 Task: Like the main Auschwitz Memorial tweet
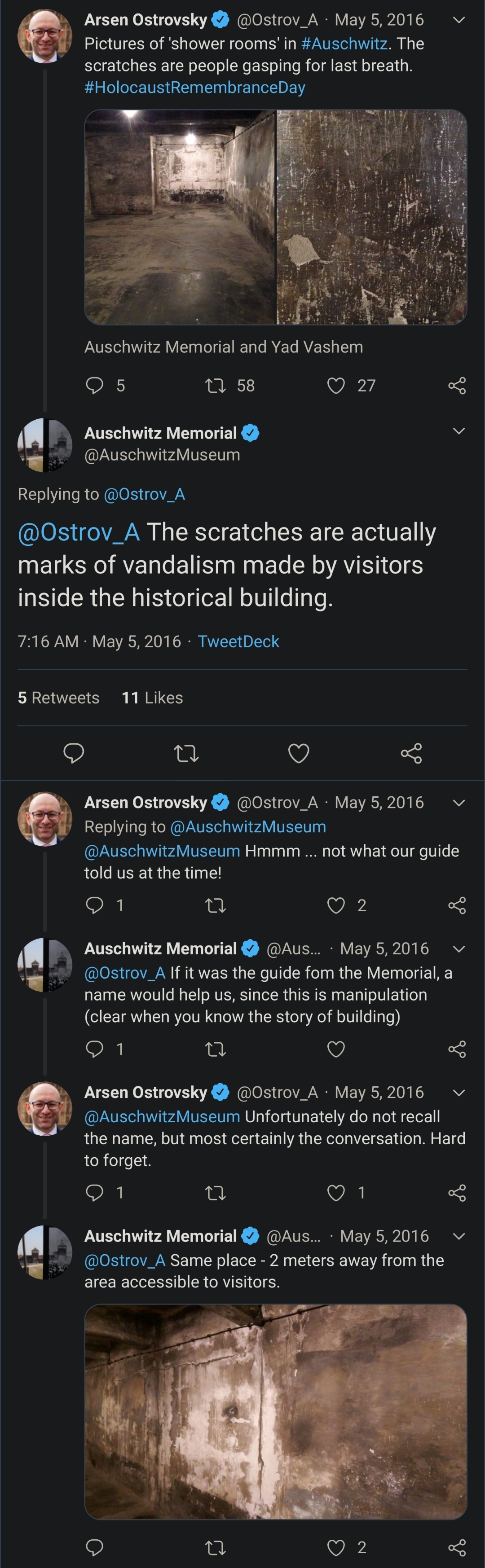point(299,754)
